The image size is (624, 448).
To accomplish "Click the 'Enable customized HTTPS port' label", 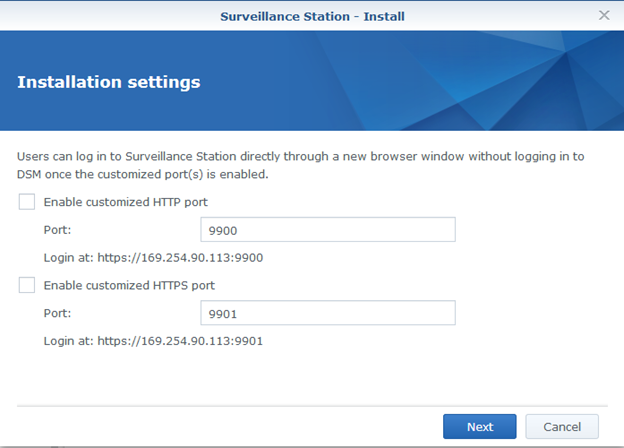I will click(129, 285).
